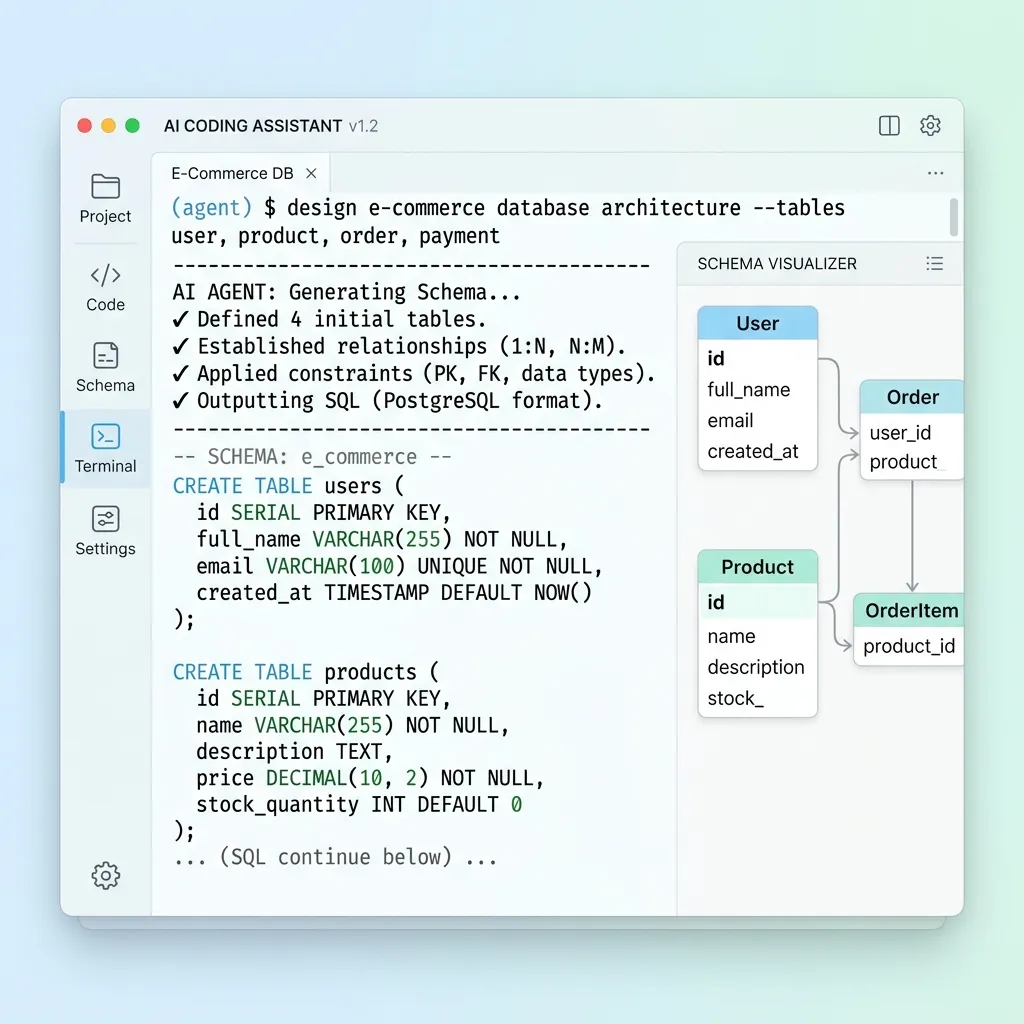Click the terminal vertical scrollbar
The width and height of the screenshot is (1024, 1024).
pyautogui.click(x=953, y=217)
